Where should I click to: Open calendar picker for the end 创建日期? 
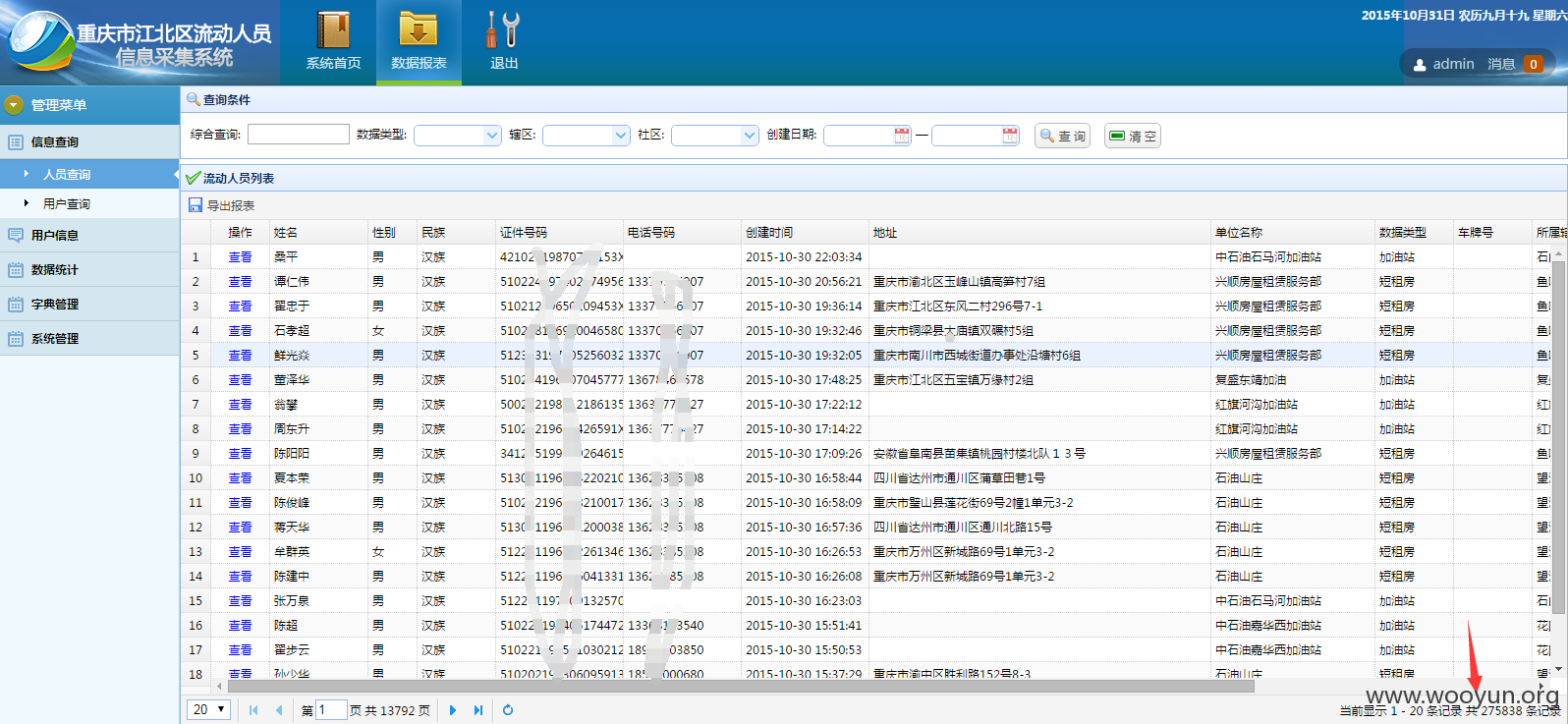(x=1010, y=136)
